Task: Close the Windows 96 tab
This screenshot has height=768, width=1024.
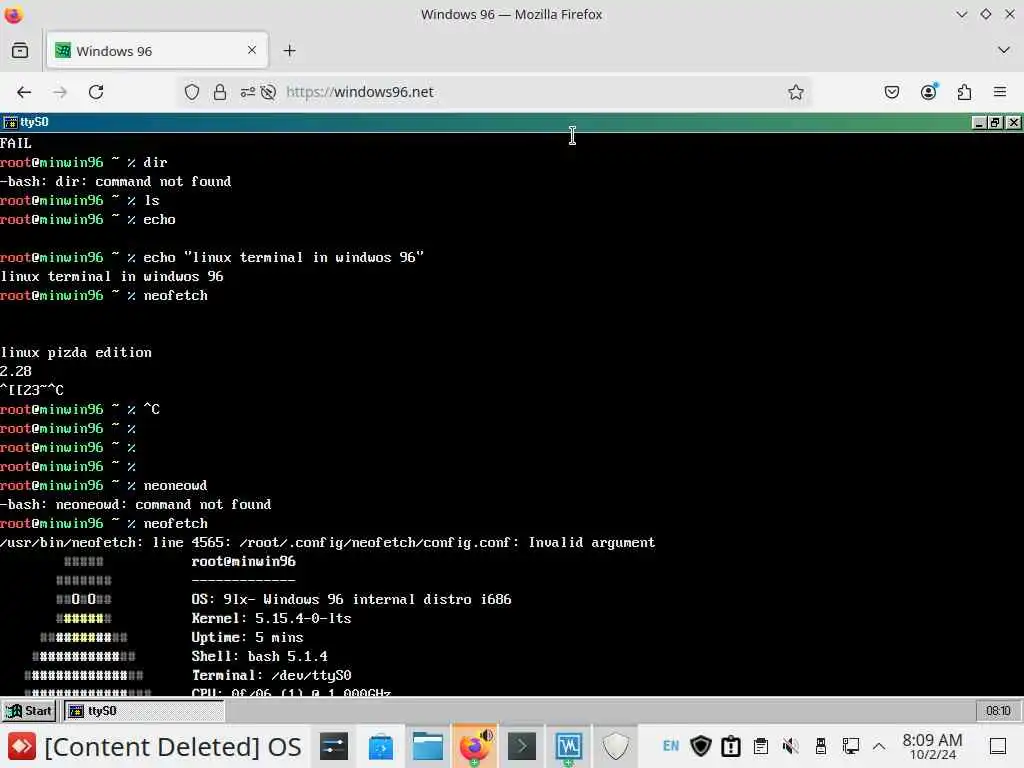Action: click(x=251, y=50)
